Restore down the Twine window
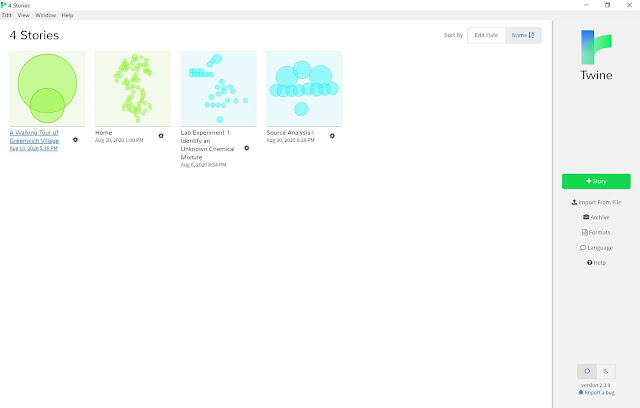Image resolution: width=640 pixels, height=408 pixels. [x=607, y=5]
